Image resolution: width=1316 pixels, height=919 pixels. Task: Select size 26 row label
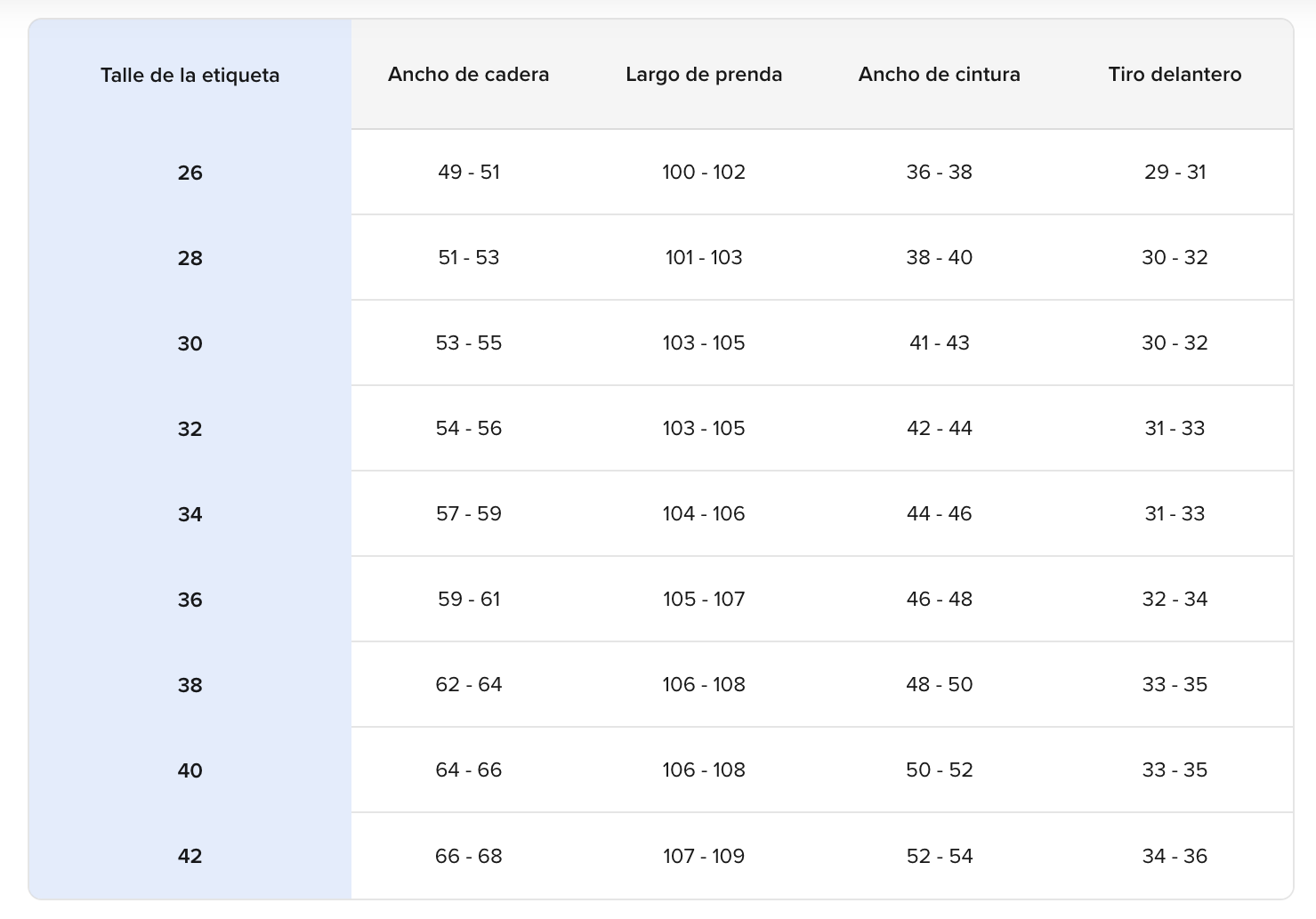point(190,173)
